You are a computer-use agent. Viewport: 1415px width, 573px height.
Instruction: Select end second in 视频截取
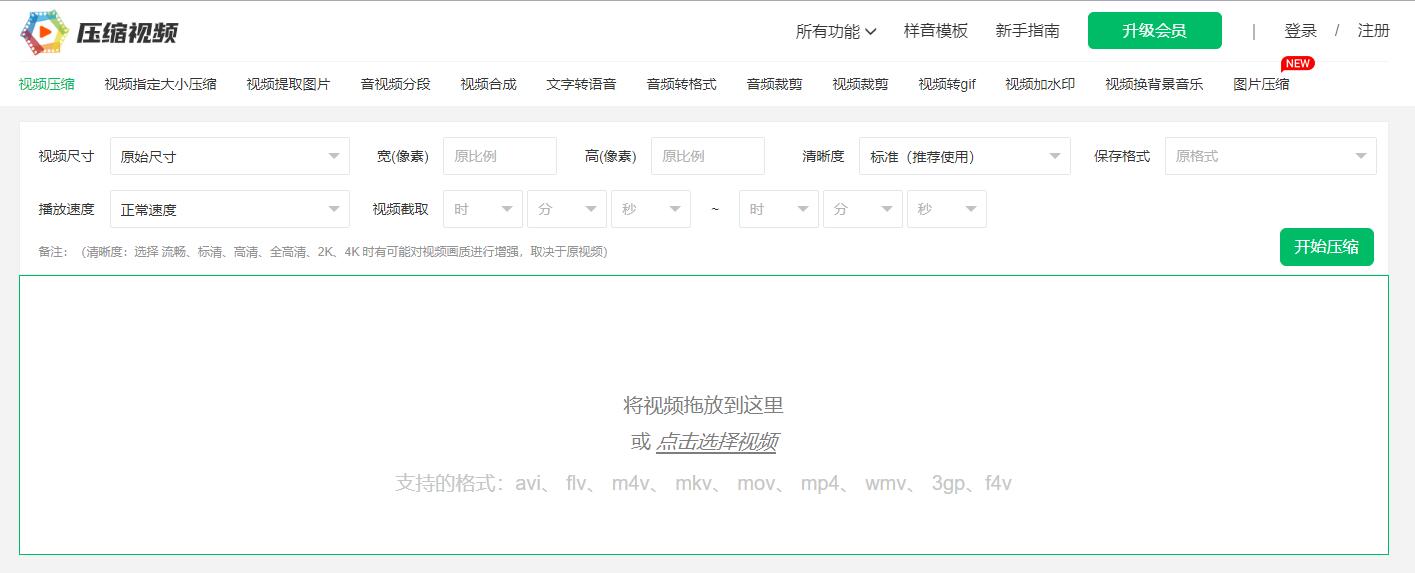946,210
